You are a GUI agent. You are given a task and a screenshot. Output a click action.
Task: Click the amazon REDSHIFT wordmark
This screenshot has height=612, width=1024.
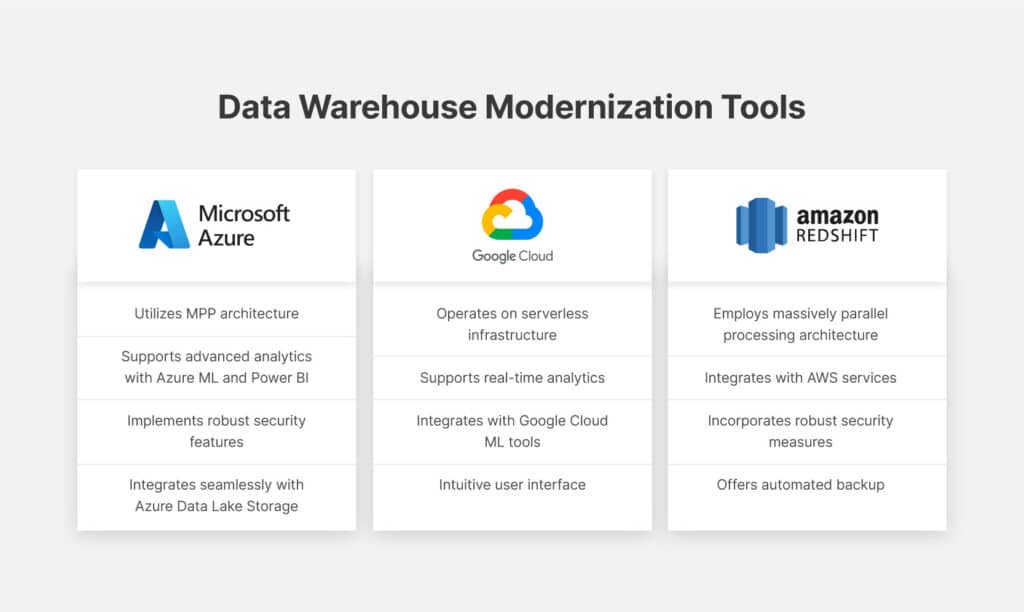tap(837, 225)
